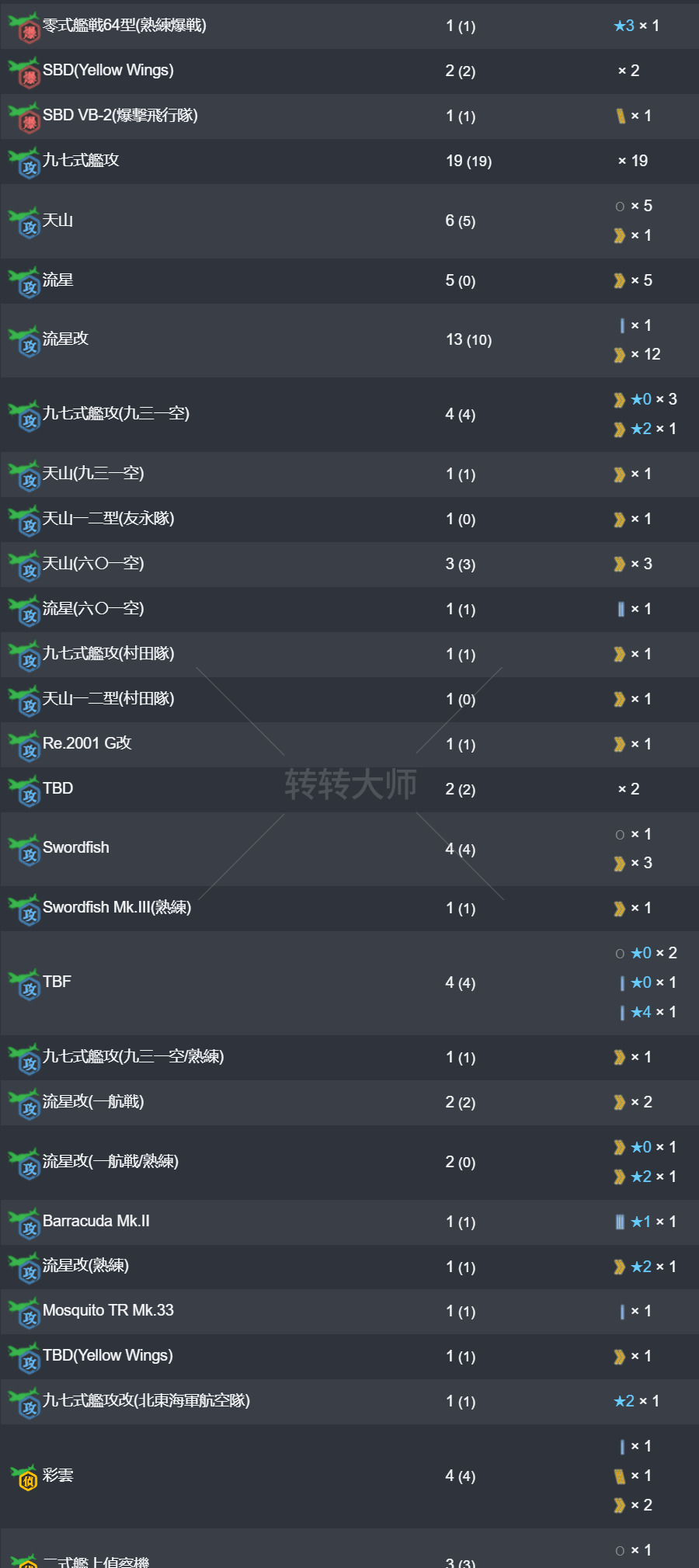Viewport: 699px width, 1568px height.
Task: Click the star 4 entry in the TBF row
Action: pos(641,1012)
